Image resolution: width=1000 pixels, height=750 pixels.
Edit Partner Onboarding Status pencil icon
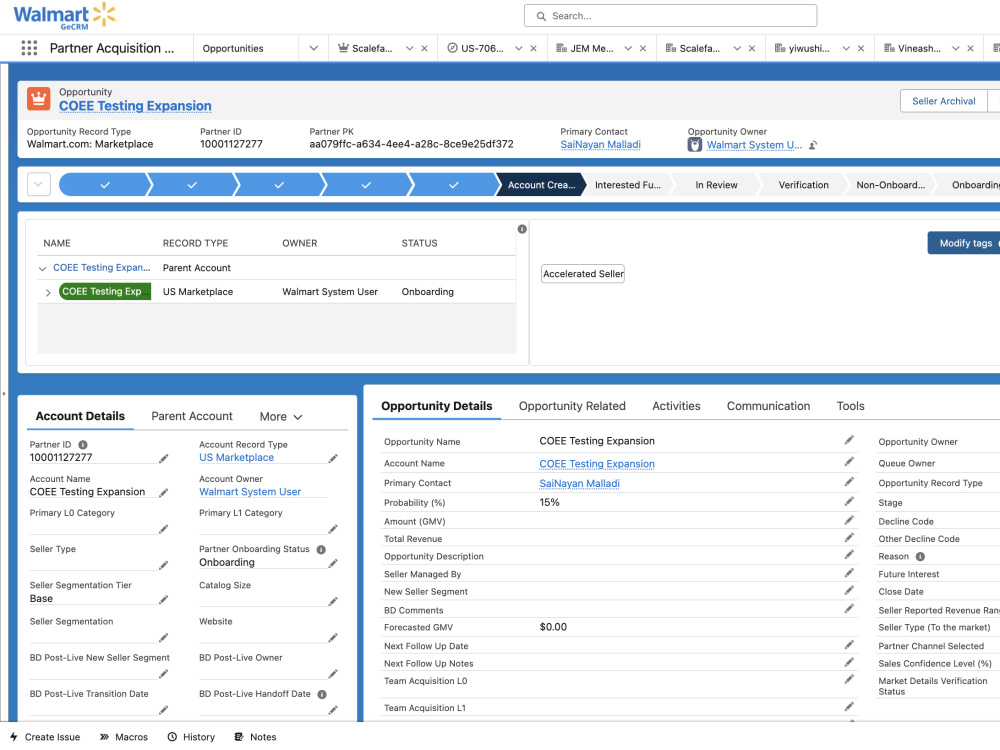point(333,563)
